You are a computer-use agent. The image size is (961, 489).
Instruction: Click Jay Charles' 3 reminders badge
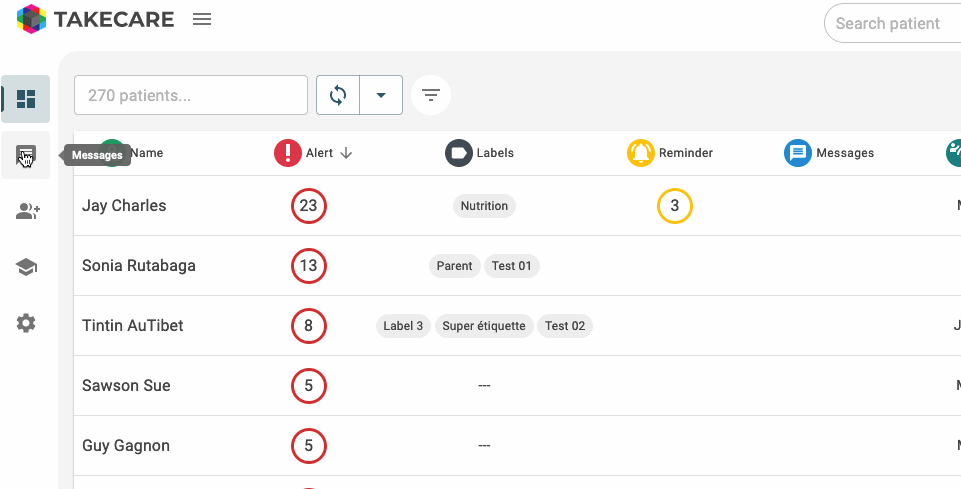click(675, 206)
